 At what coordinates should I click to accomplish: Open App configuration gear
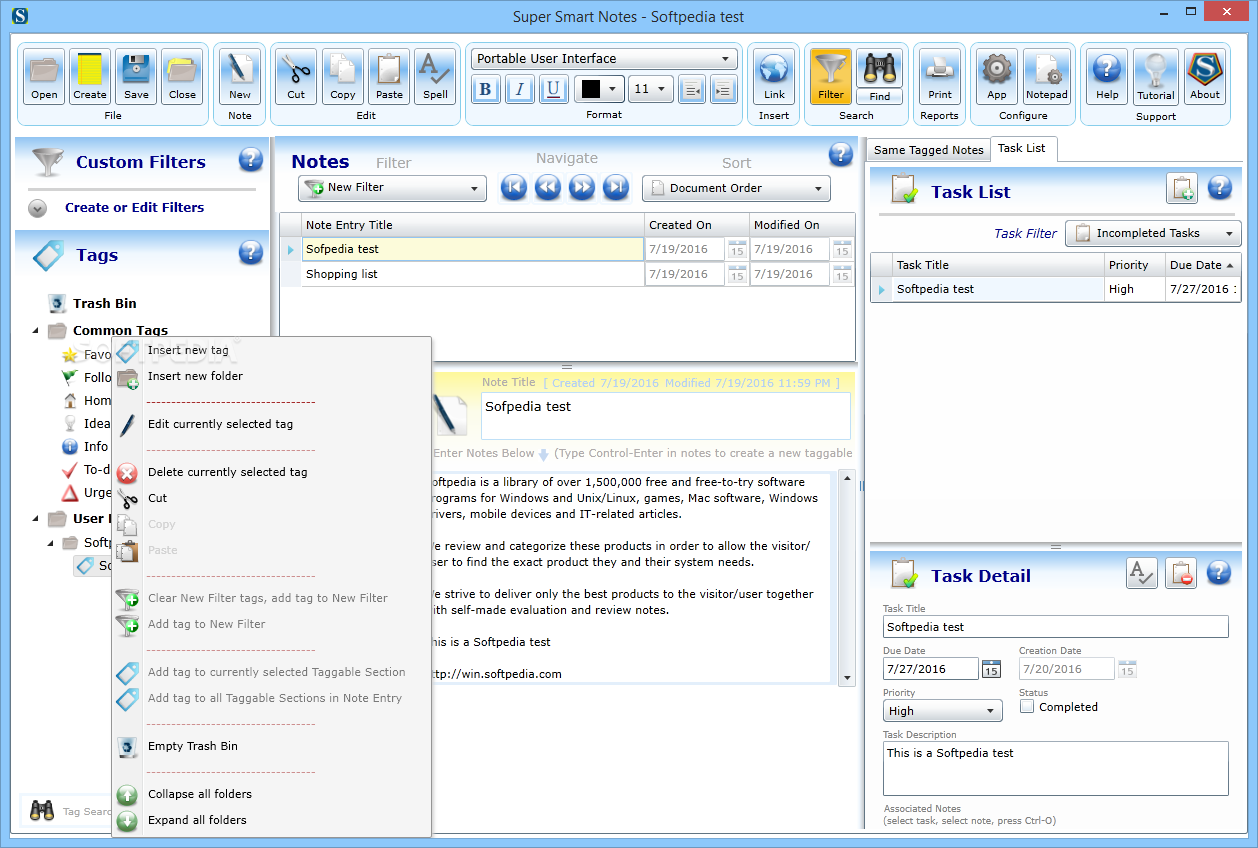[x=997, y=76]
